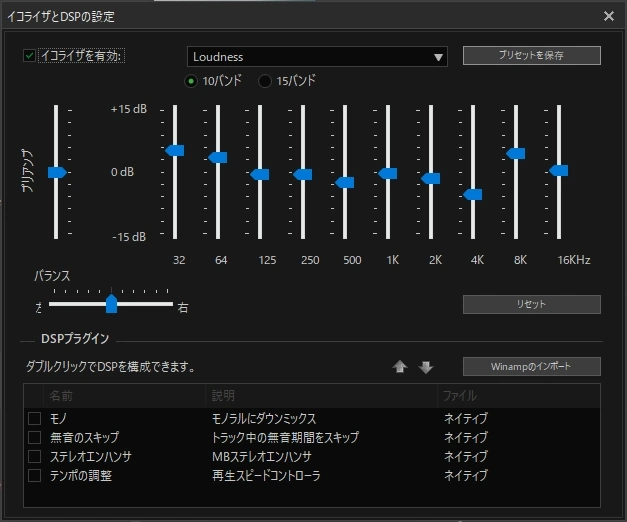
Task: Click the リセット button
Action: click(531, 304)
